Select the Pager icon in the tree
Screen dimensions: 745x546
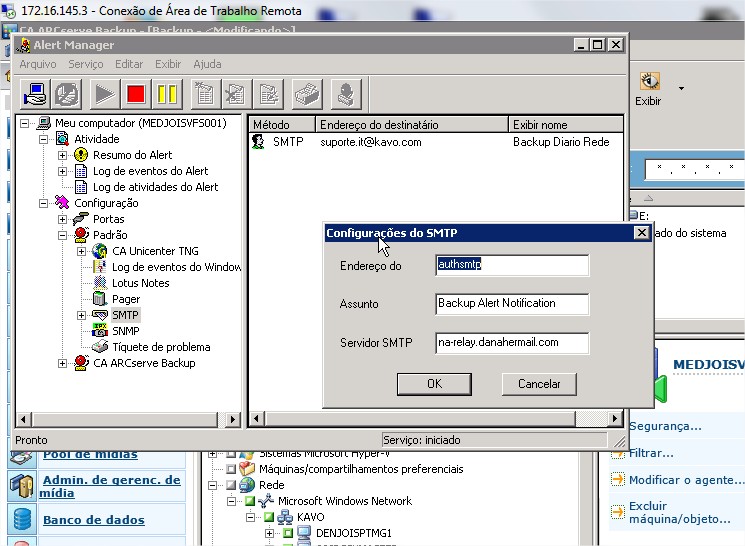pos(99,299)
